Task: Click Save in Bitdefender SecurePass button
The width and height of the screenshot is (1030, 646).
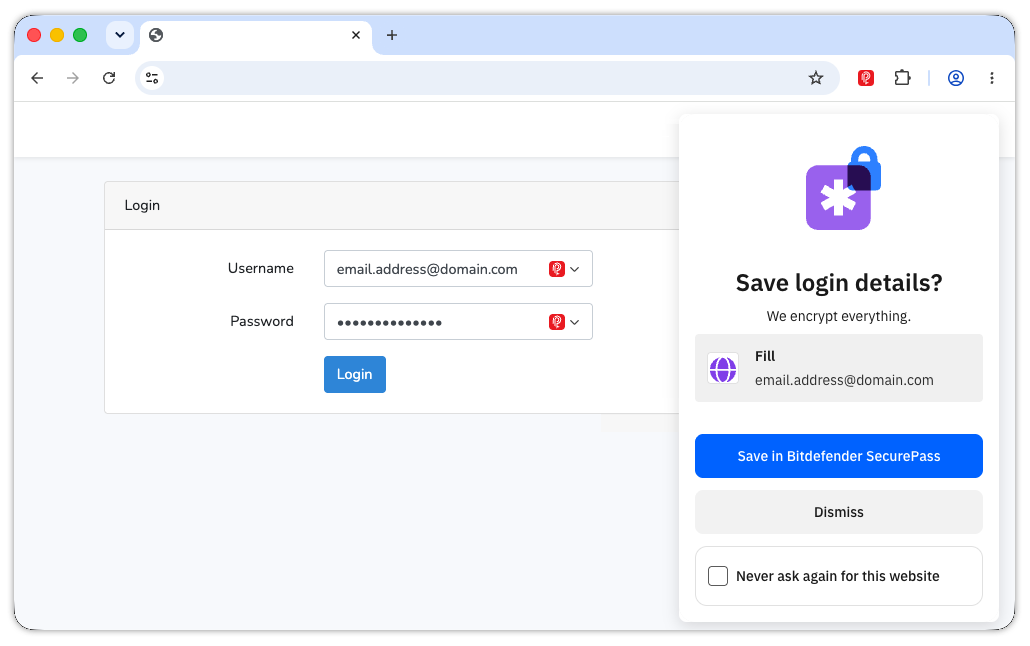Action: point(839,456)
